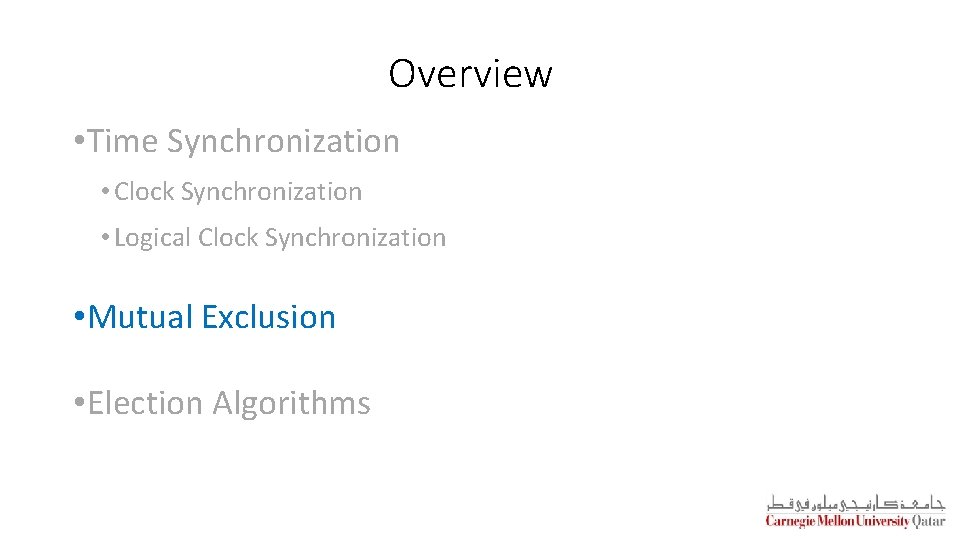Click the word University in logo
The image size is (960, 540).
882,522
